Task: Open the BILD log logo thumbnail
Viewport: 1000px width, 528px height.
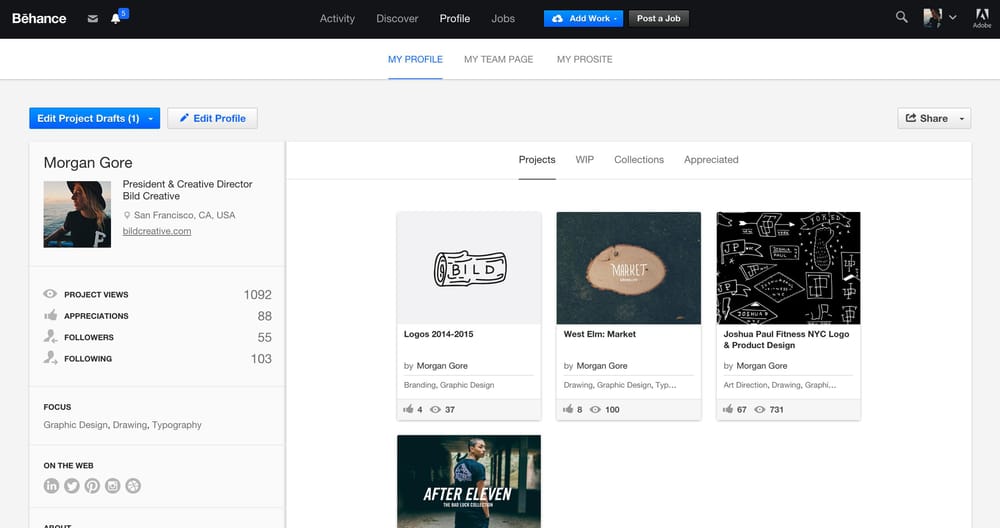Action: (469, 268)
